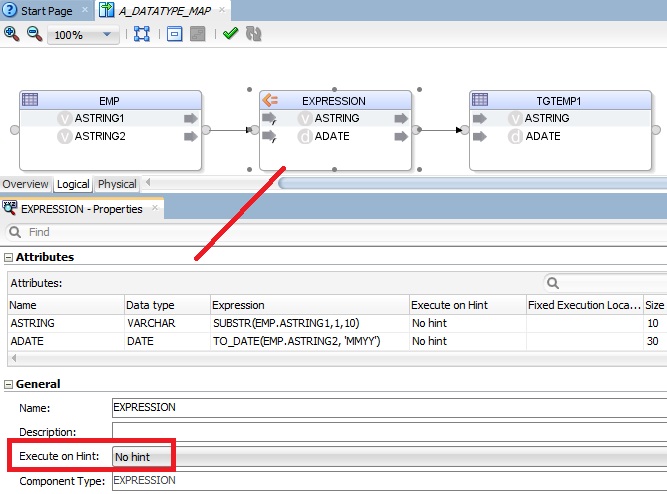The image size is (667, 494).
Task: Click the EMP datastore table icon
Action: pos(30,100)
